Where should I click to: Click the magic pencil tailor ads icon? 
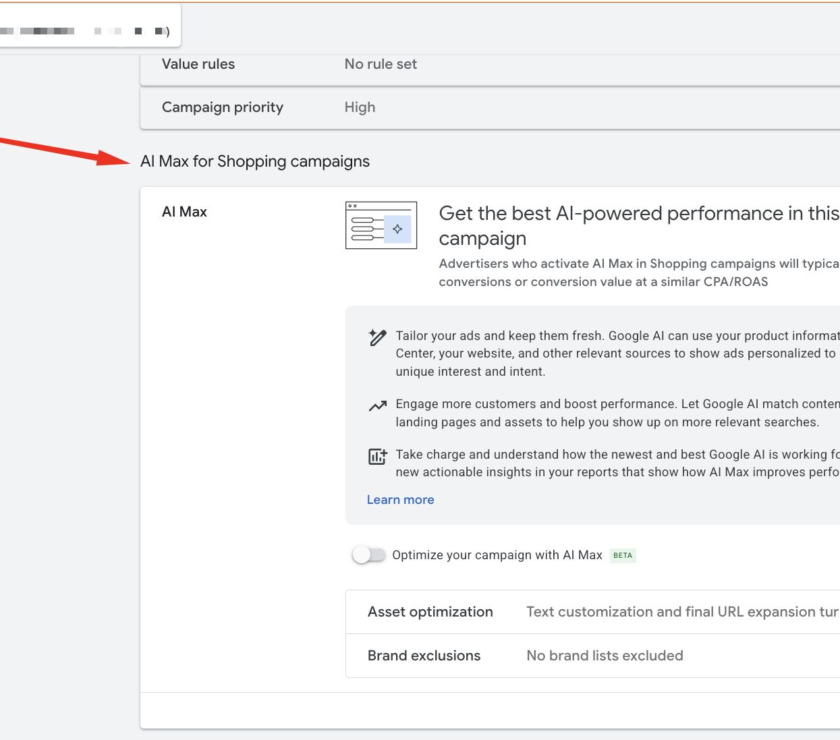(x=377, y=337)
